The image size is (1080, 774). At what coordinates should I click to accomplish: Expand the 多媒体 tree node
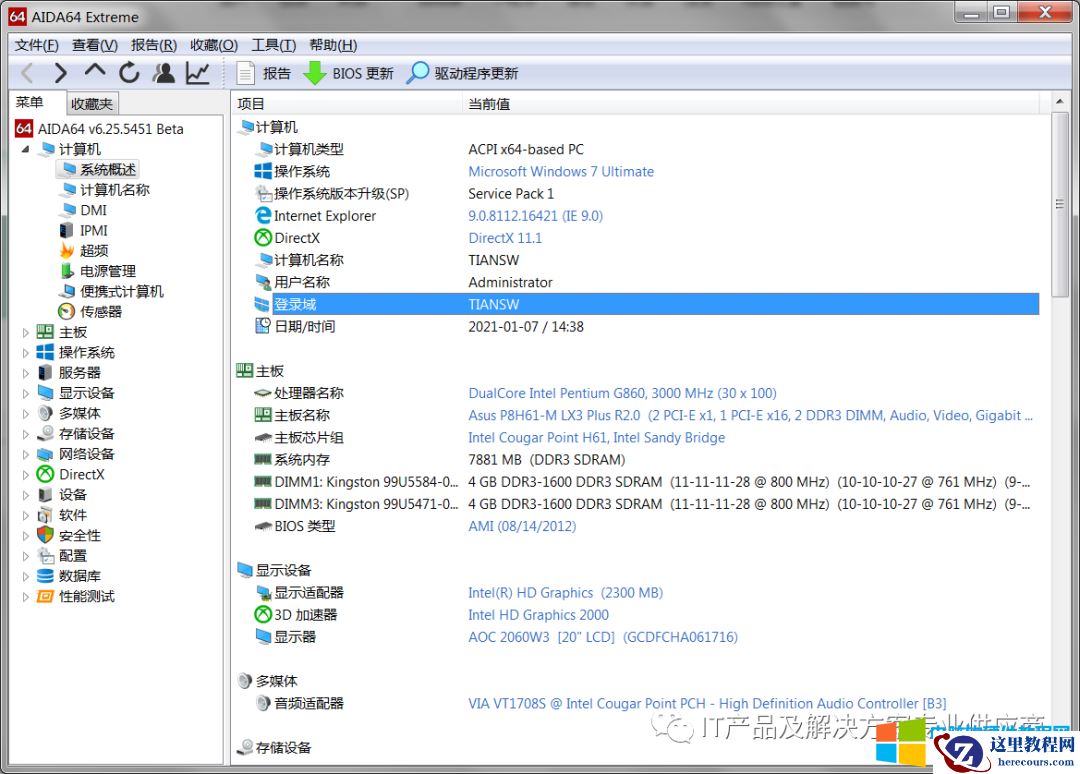pos(25,414)
